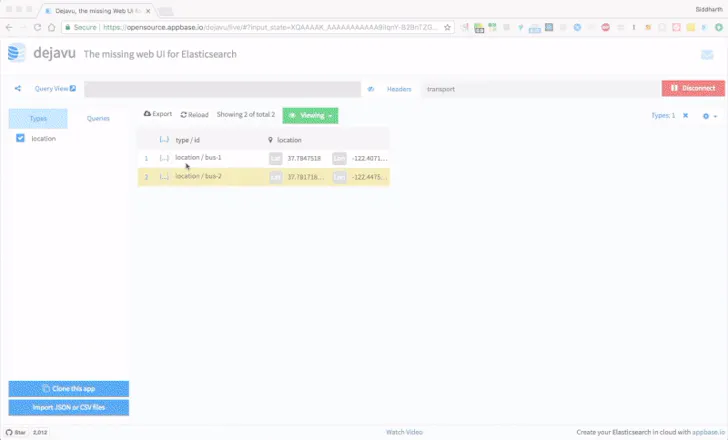Image resolution: width=728 pixels, height=440 pixels.
Task: Select the location / bus-2 row
Action: click(x=198, y=176)
